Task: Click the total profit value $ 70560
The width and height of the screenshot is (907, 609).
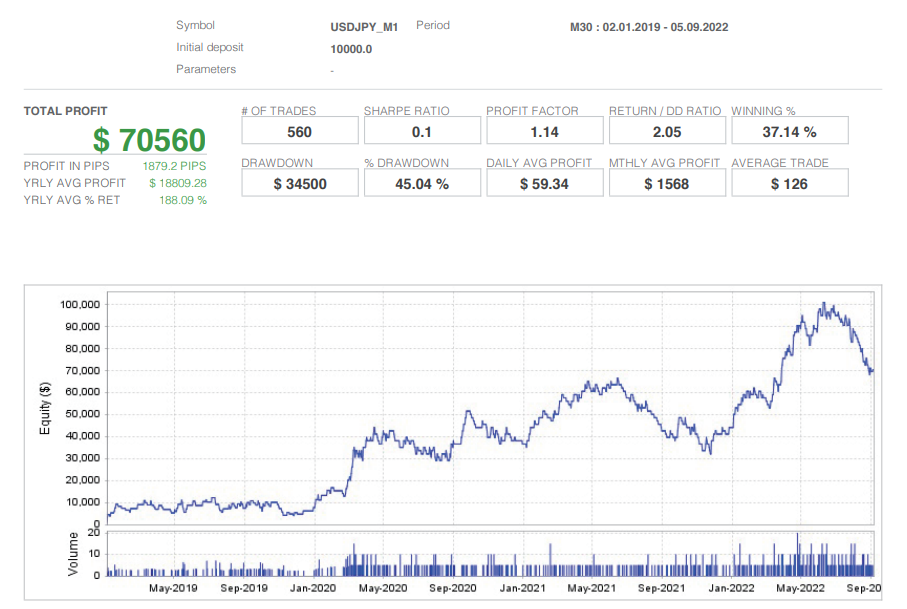Action: click(x=149, y=140)
